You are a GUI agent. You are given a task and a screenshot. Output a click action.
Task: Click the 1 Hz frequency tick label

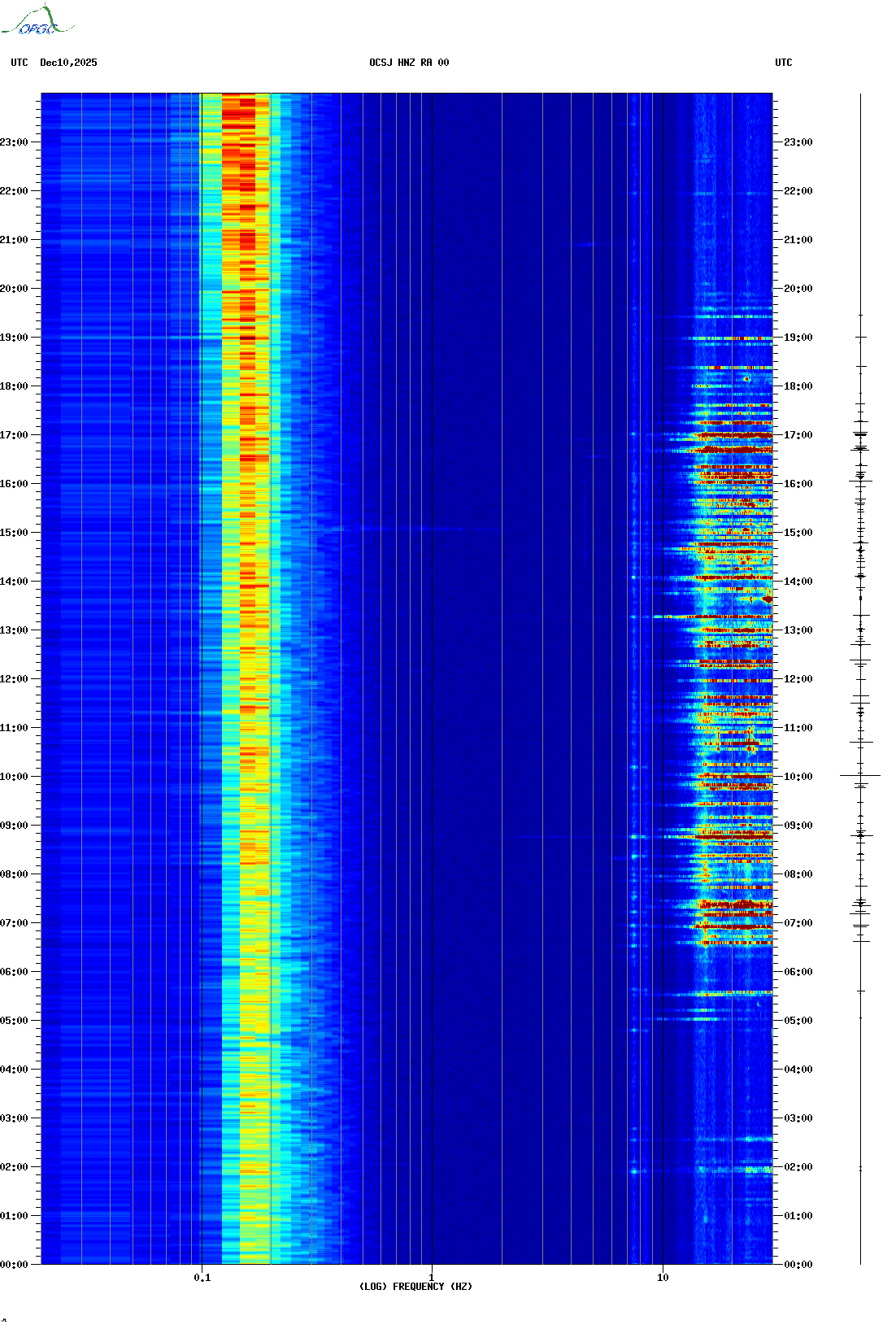pyautogui.click(x=431, y=1277)
